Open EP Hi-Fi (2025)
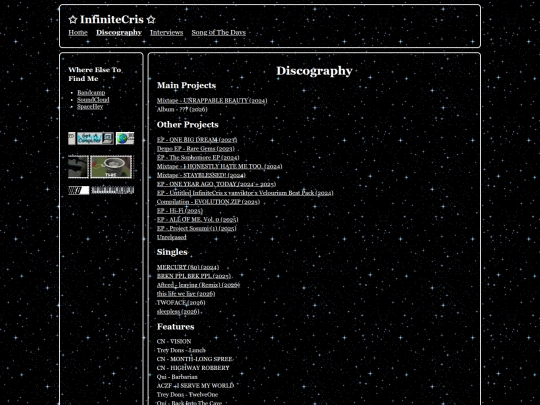 point(180,210)
